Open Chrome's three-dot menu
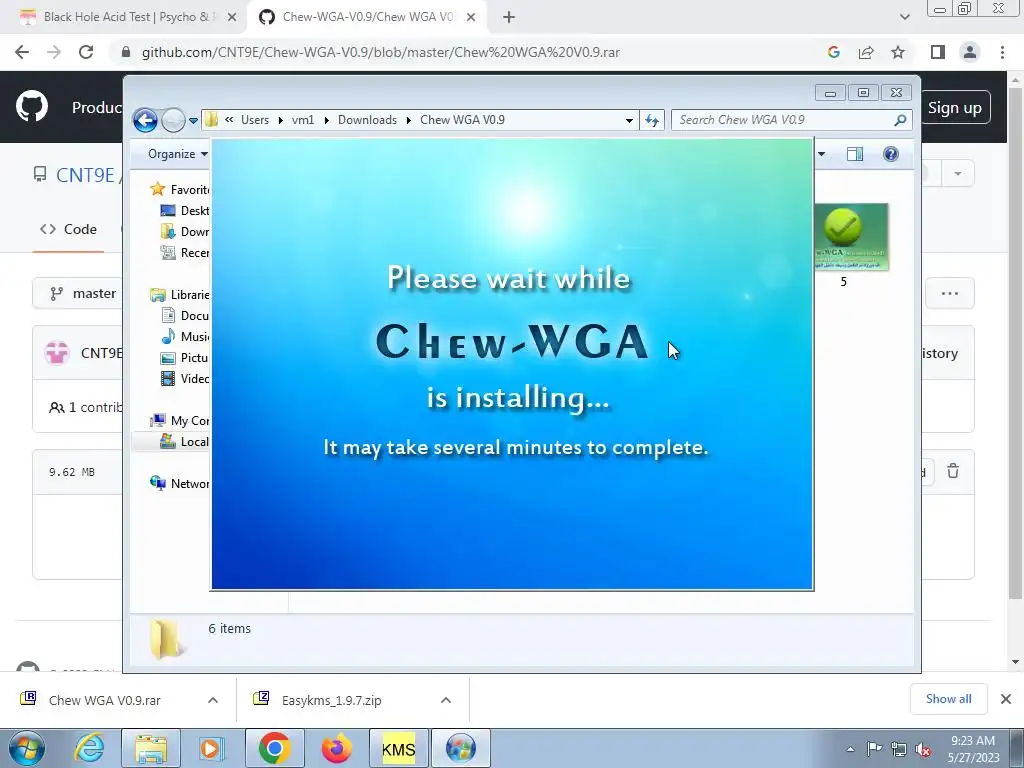Viewport: 1024px width, 768px height. 1002,52
